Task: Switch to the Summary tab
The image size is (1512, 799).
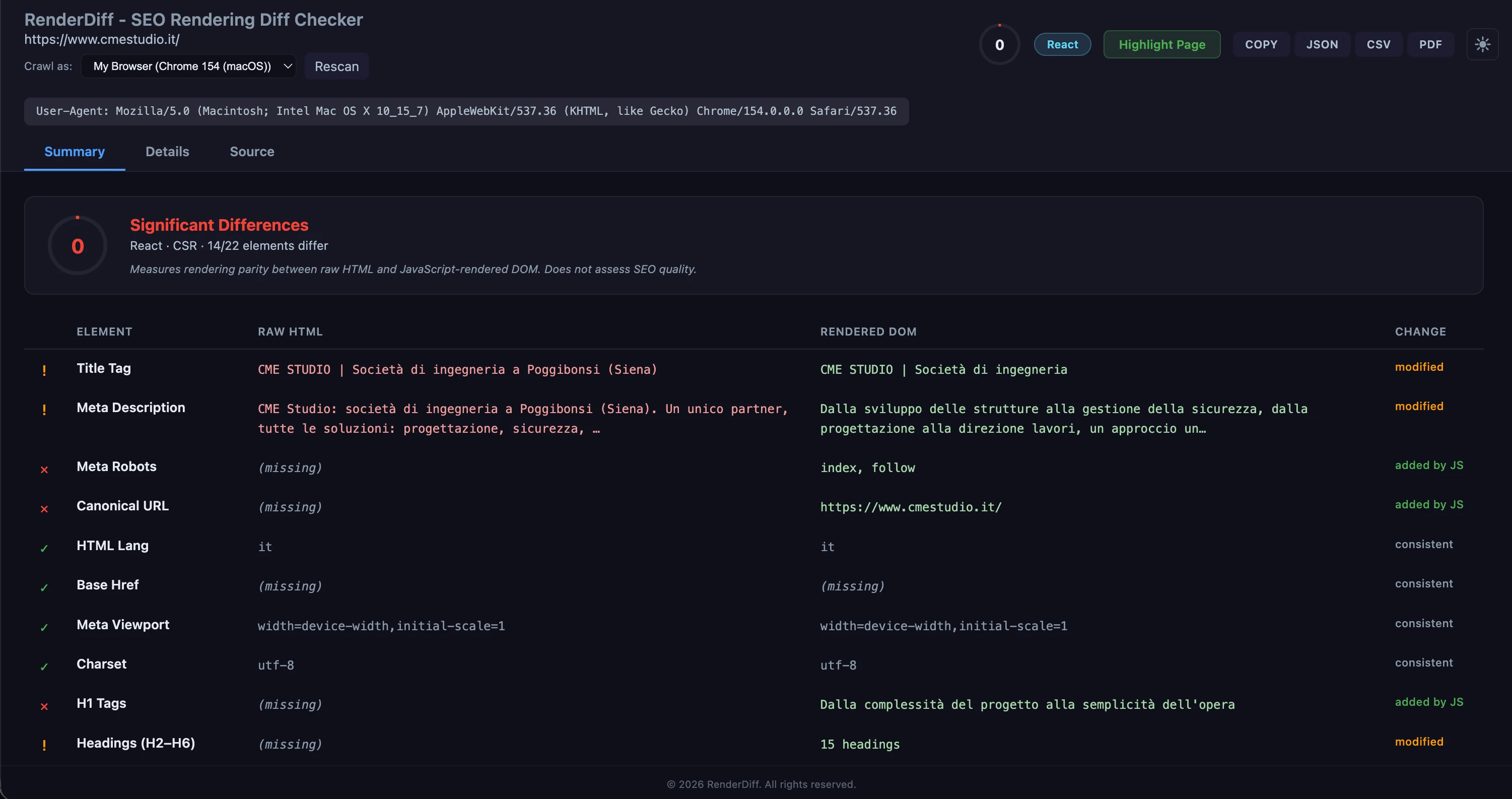Action: (x=75, y=152)
